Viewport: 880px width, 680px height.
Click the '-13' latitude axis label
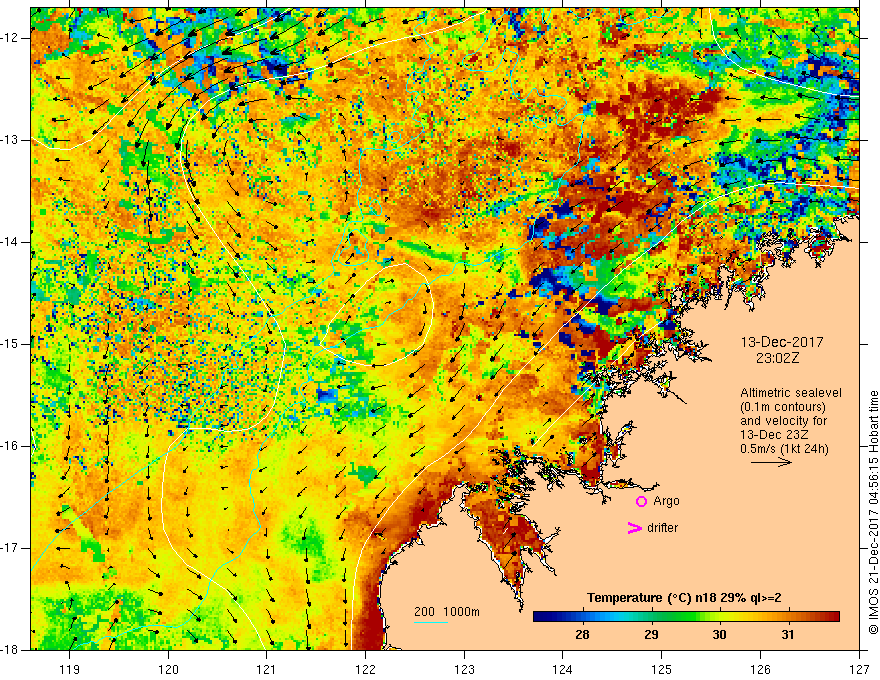10,140
